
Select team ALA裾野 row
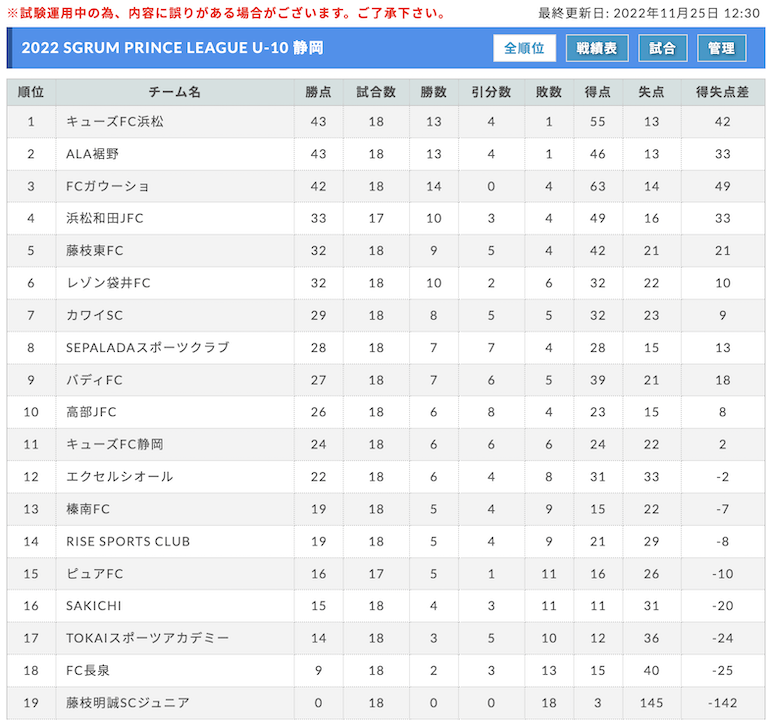pyautogui.click(x=385, y=154)
